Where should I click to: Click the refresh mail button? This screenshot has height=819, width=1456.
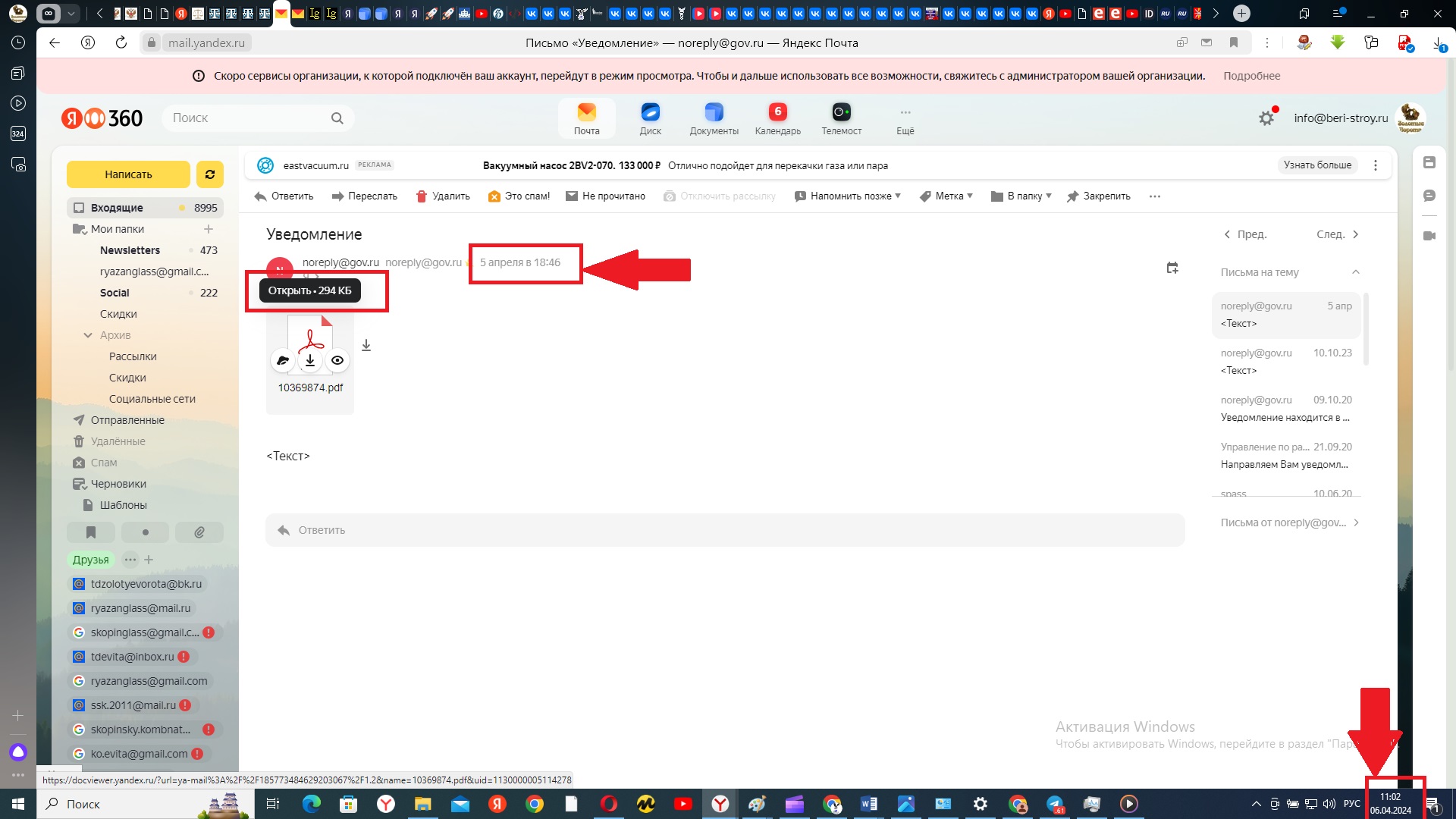[x=210, y=174]
